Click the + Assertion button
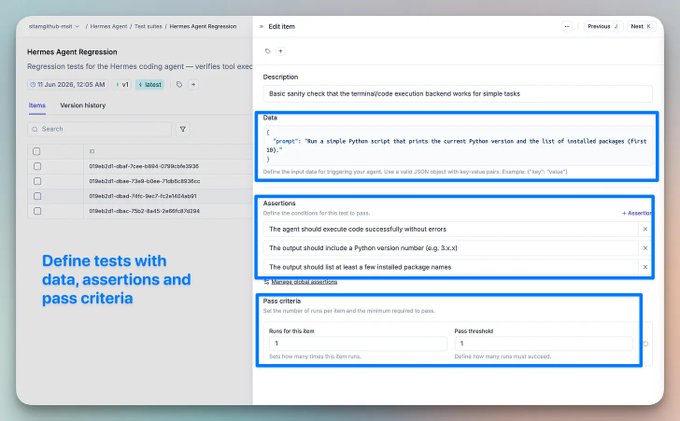The image size is (680, 421). point(637,213)
